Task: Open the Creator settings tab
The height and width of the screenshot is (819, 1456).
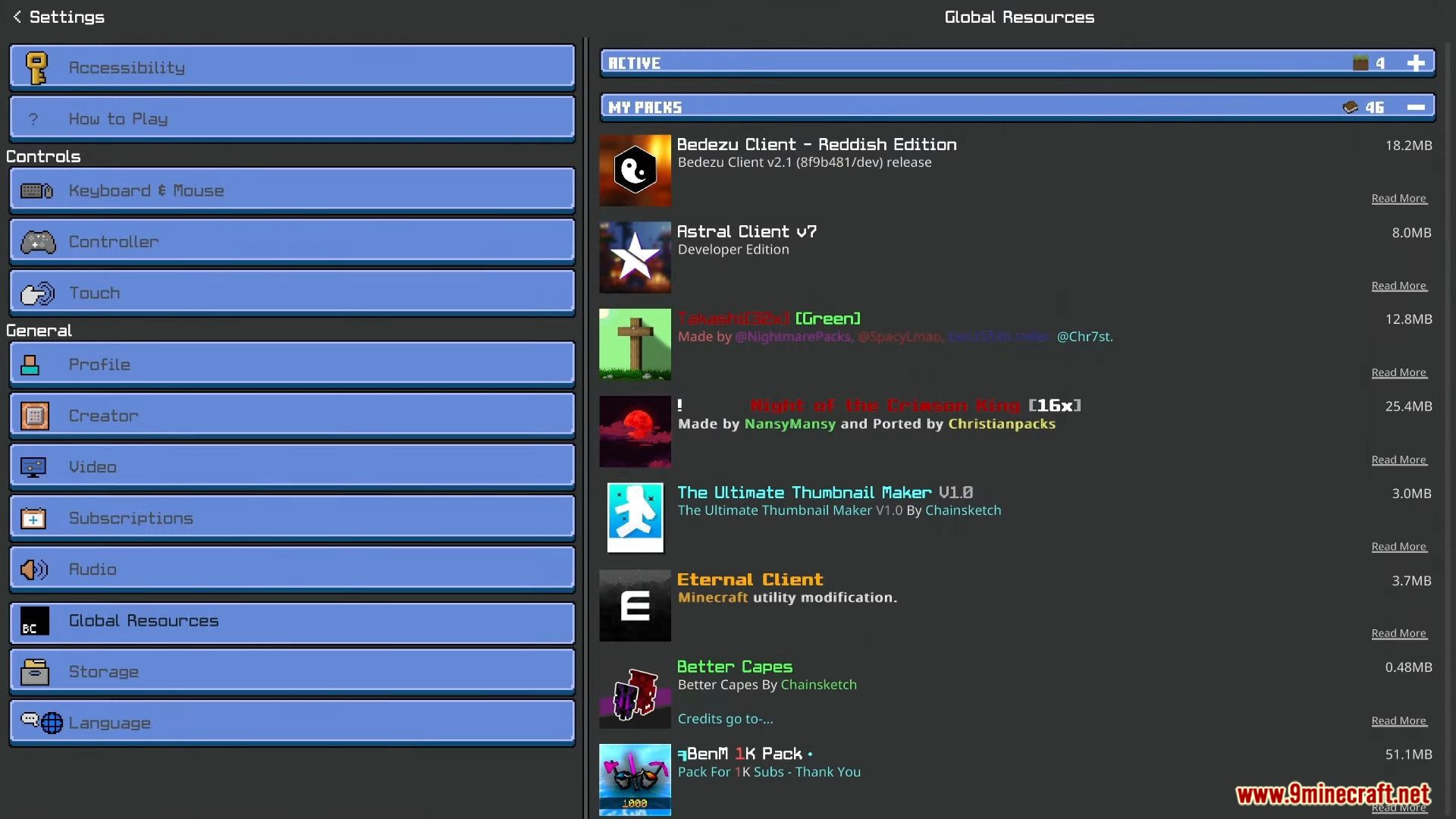Action: 292,416
